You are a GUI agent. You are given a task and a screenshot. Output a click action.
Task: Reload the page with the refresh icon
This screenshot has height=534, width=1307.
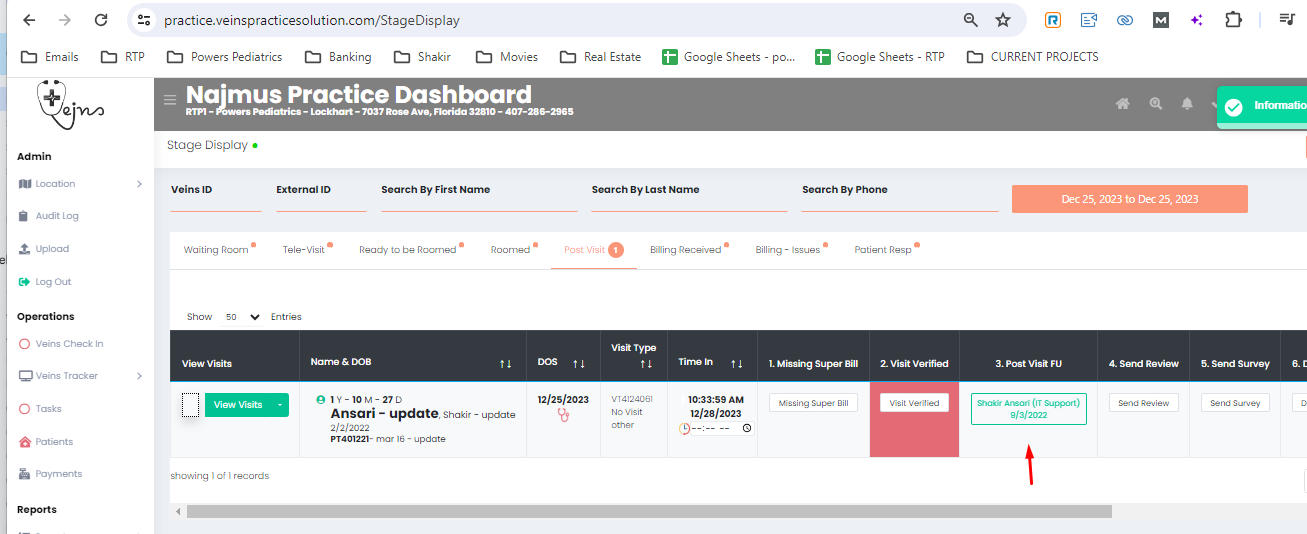coord(100,20)
